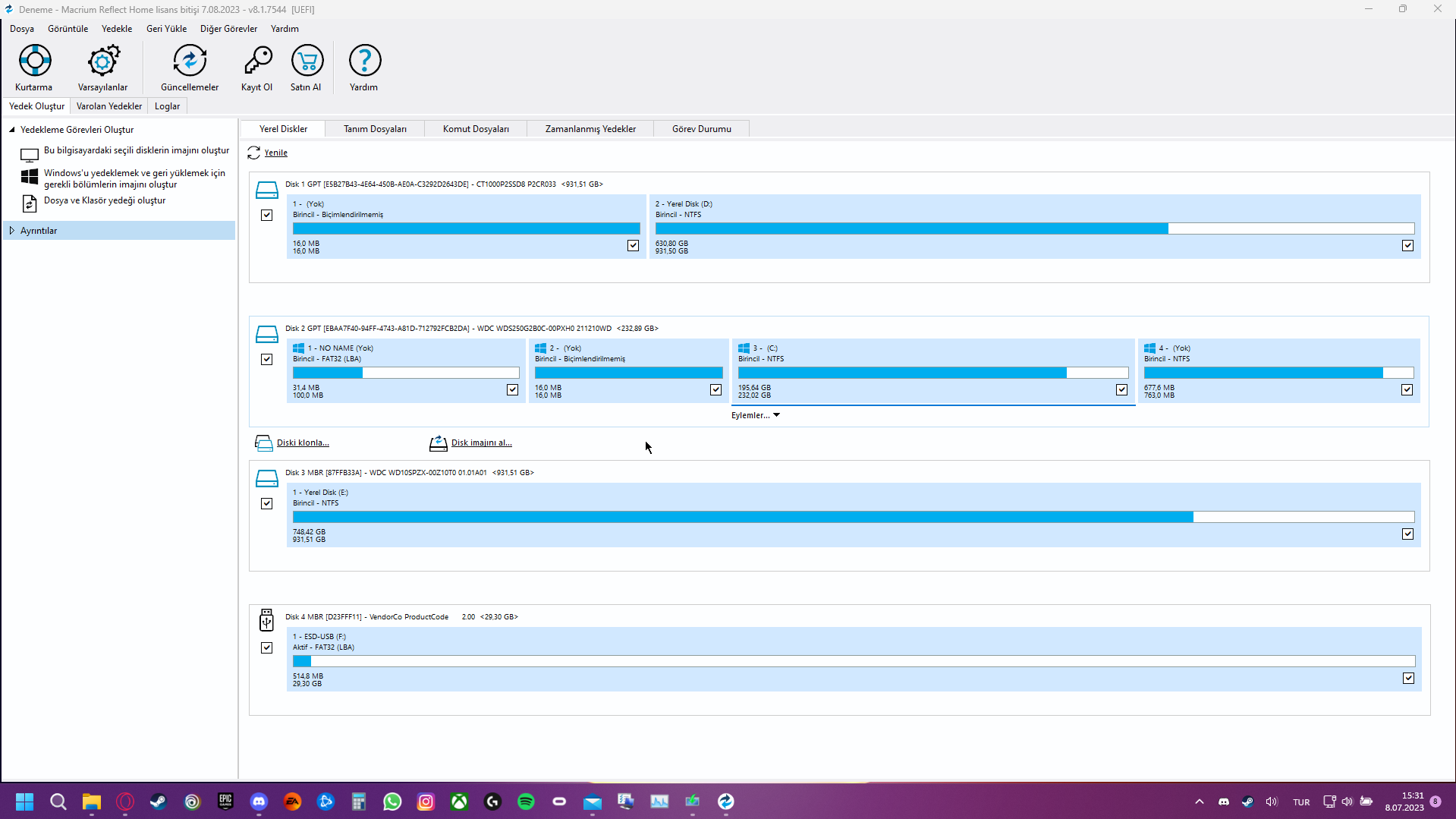1456x819 pixels.
Task: Uncheck Disk 2 partition 4 checkbox
Action: click(x=1407, y=390)
